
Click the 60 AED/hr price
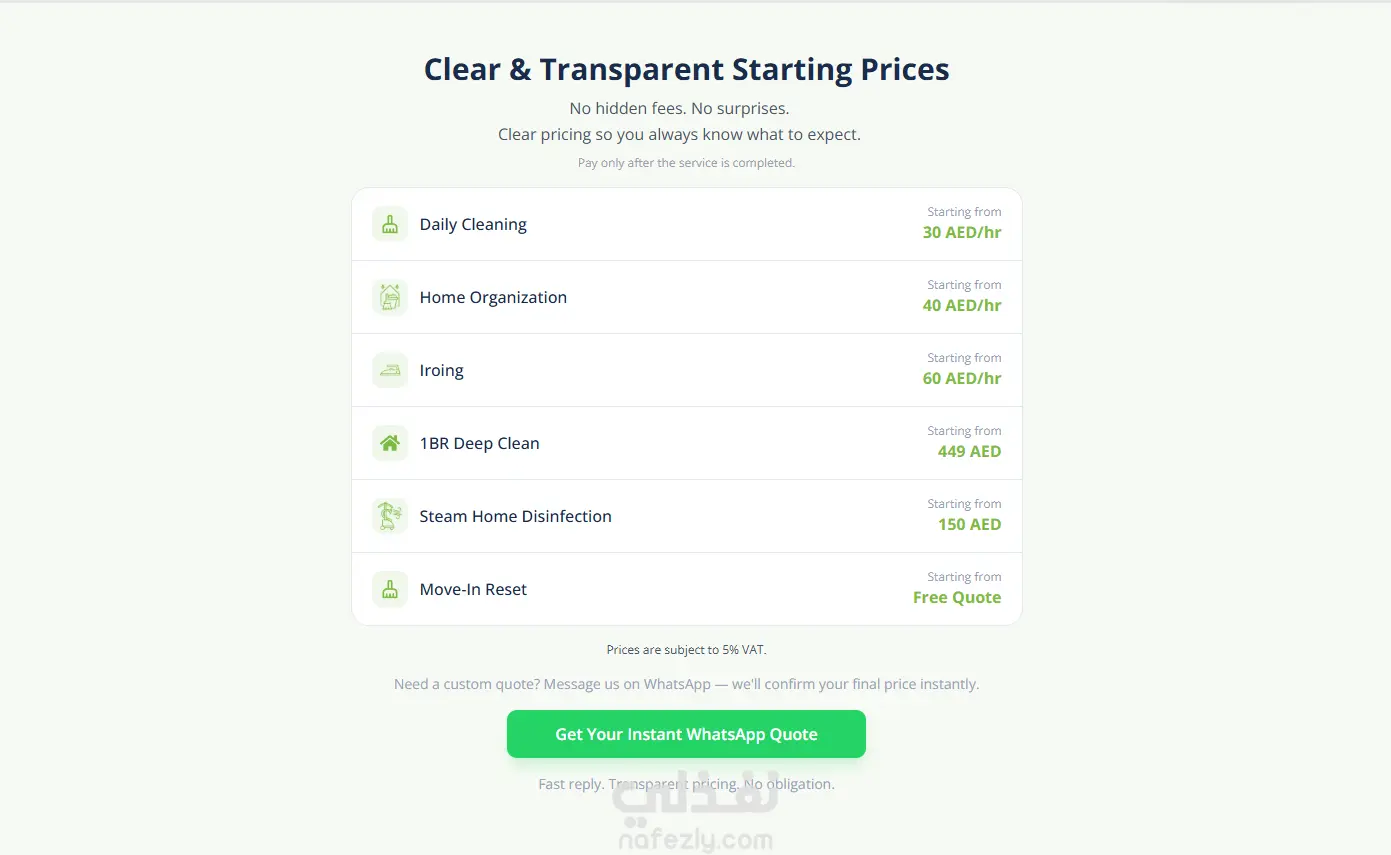[962, 378]
